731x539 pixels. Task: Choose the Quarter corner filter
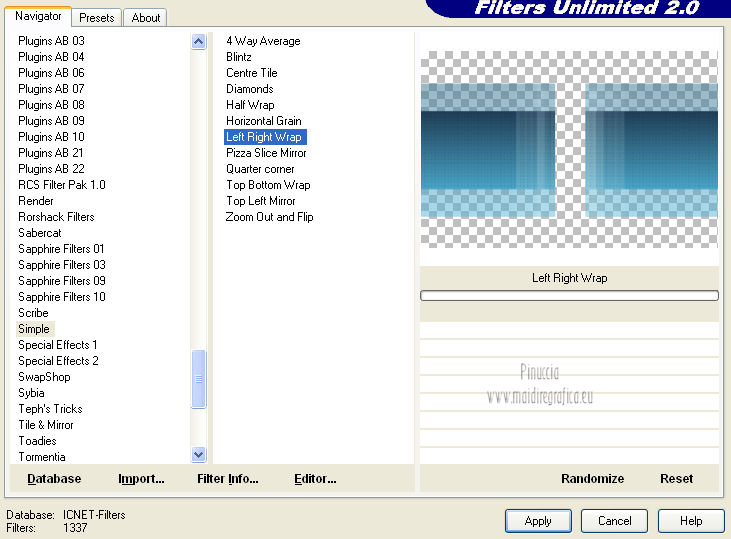click(260, 169)
